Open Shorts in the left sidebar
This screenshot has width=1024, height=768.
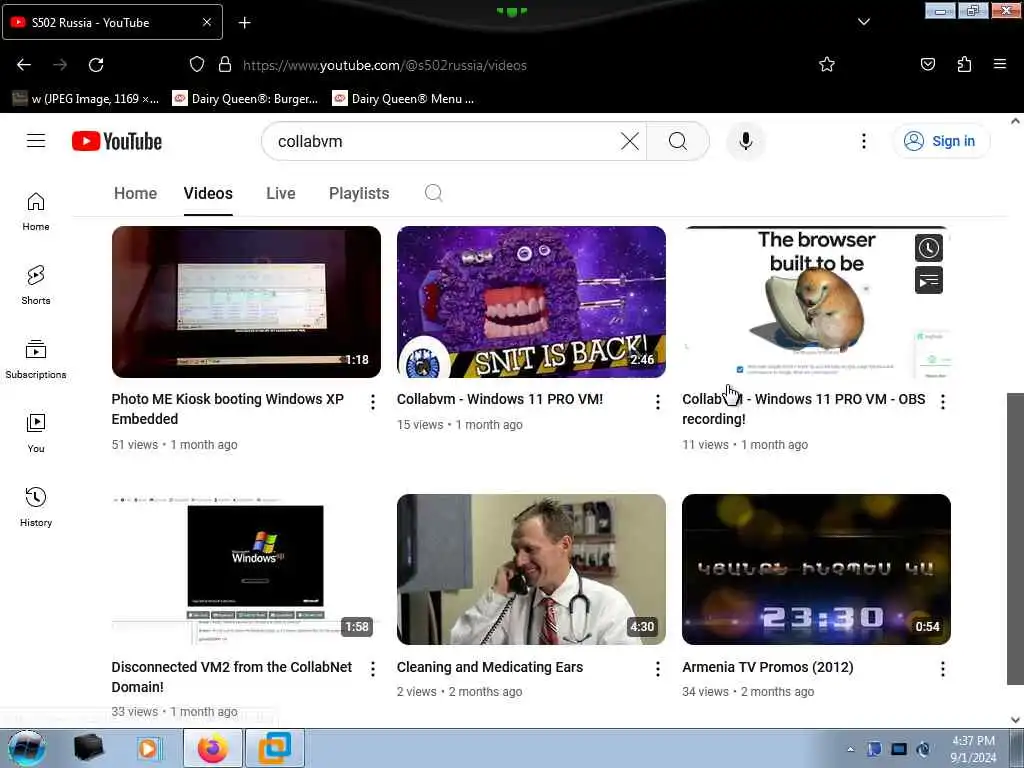(x=36, y=285)
